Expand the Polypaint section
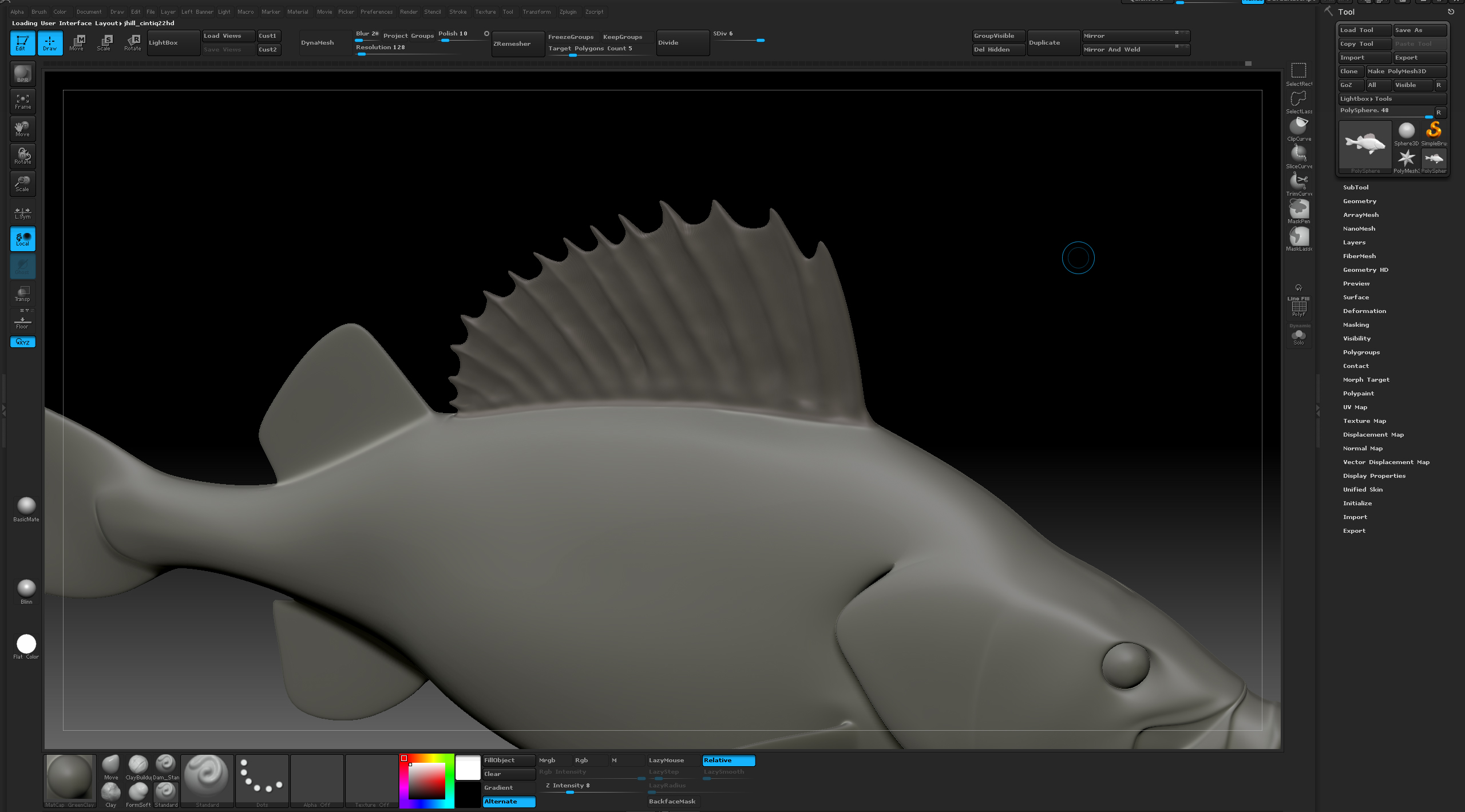1465x812 pixels. pyautogui.click(x=1358, y=393)
